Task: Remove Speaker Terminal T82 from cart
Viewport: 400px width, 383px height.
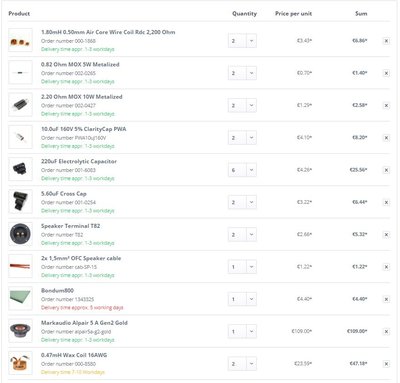Action: (x=386, y=235)
